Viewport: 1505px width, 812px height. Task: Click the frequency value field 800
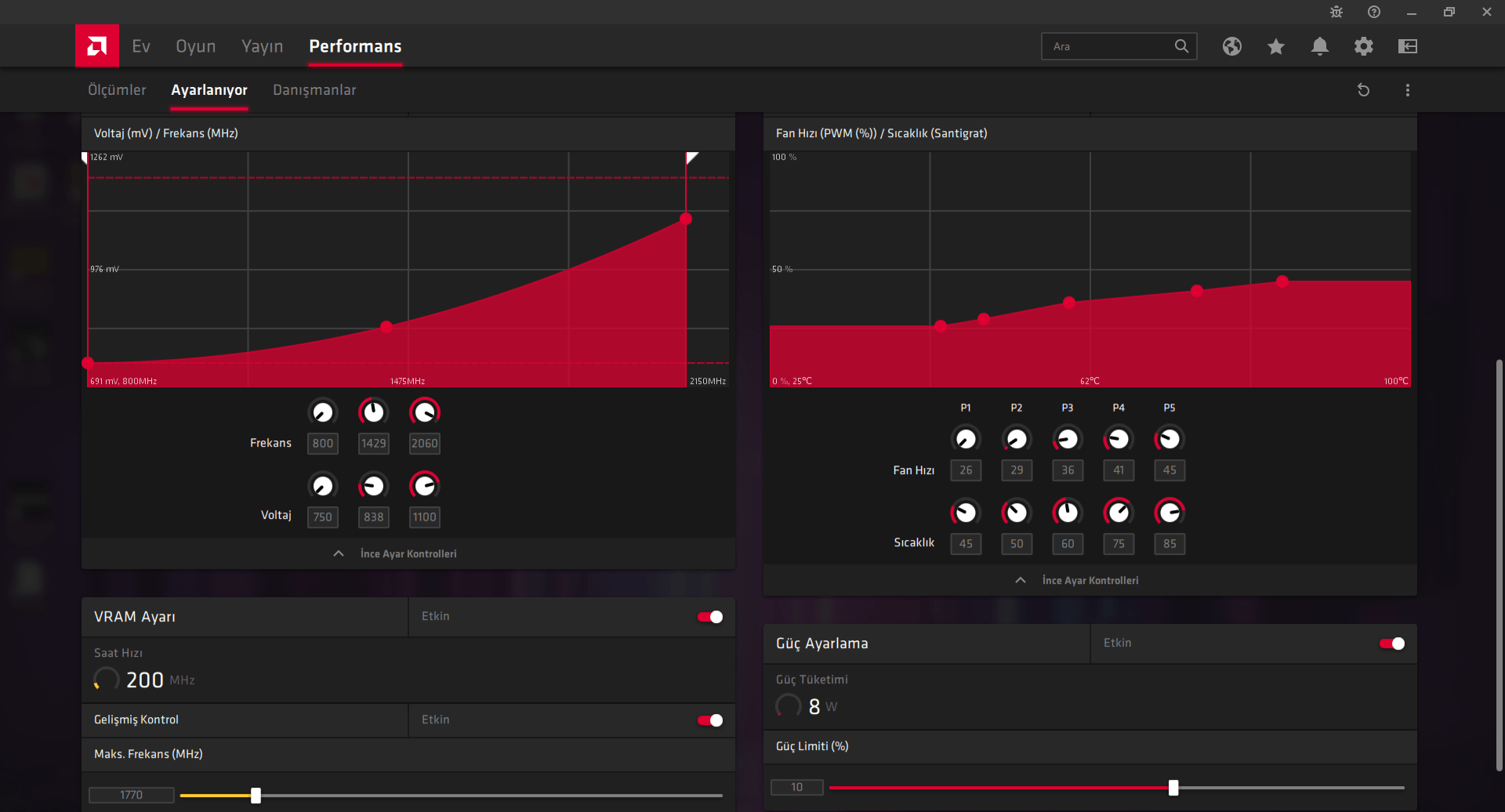(x=323, y=444)
